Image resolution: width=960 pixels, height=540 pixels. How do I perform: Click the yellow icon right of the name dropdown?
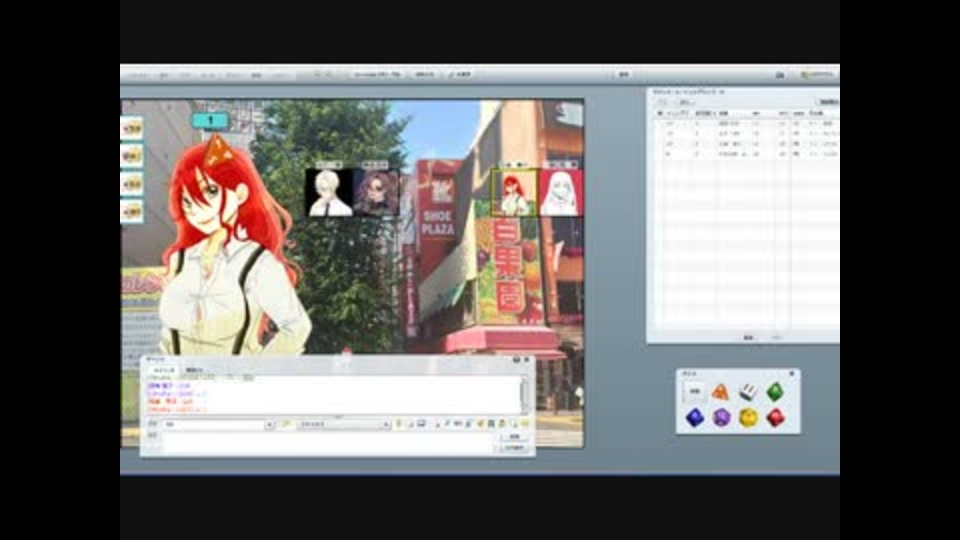click(x=286, y=424)
